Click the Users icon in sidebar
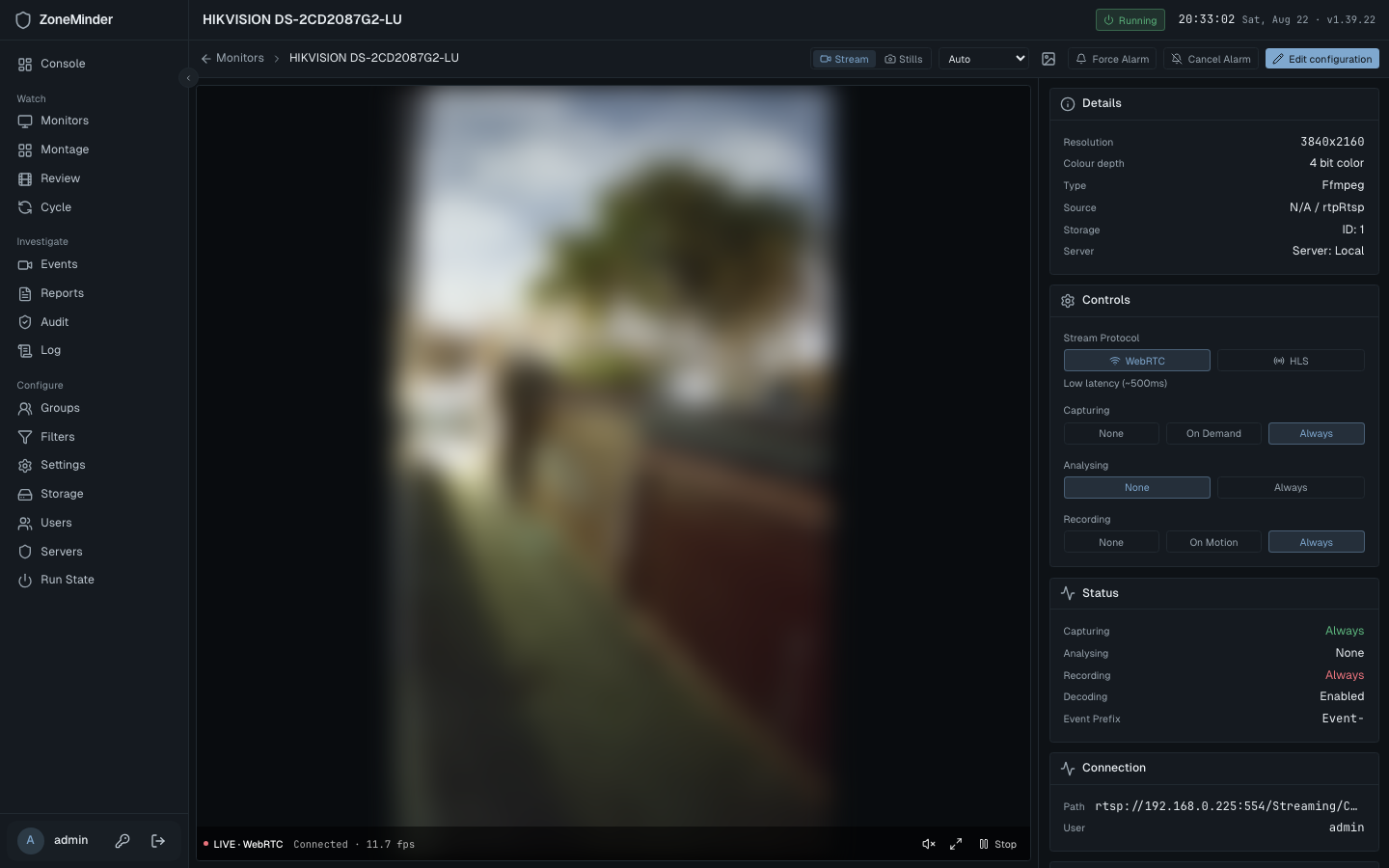The image size is (1389, 868). [25, 523]
